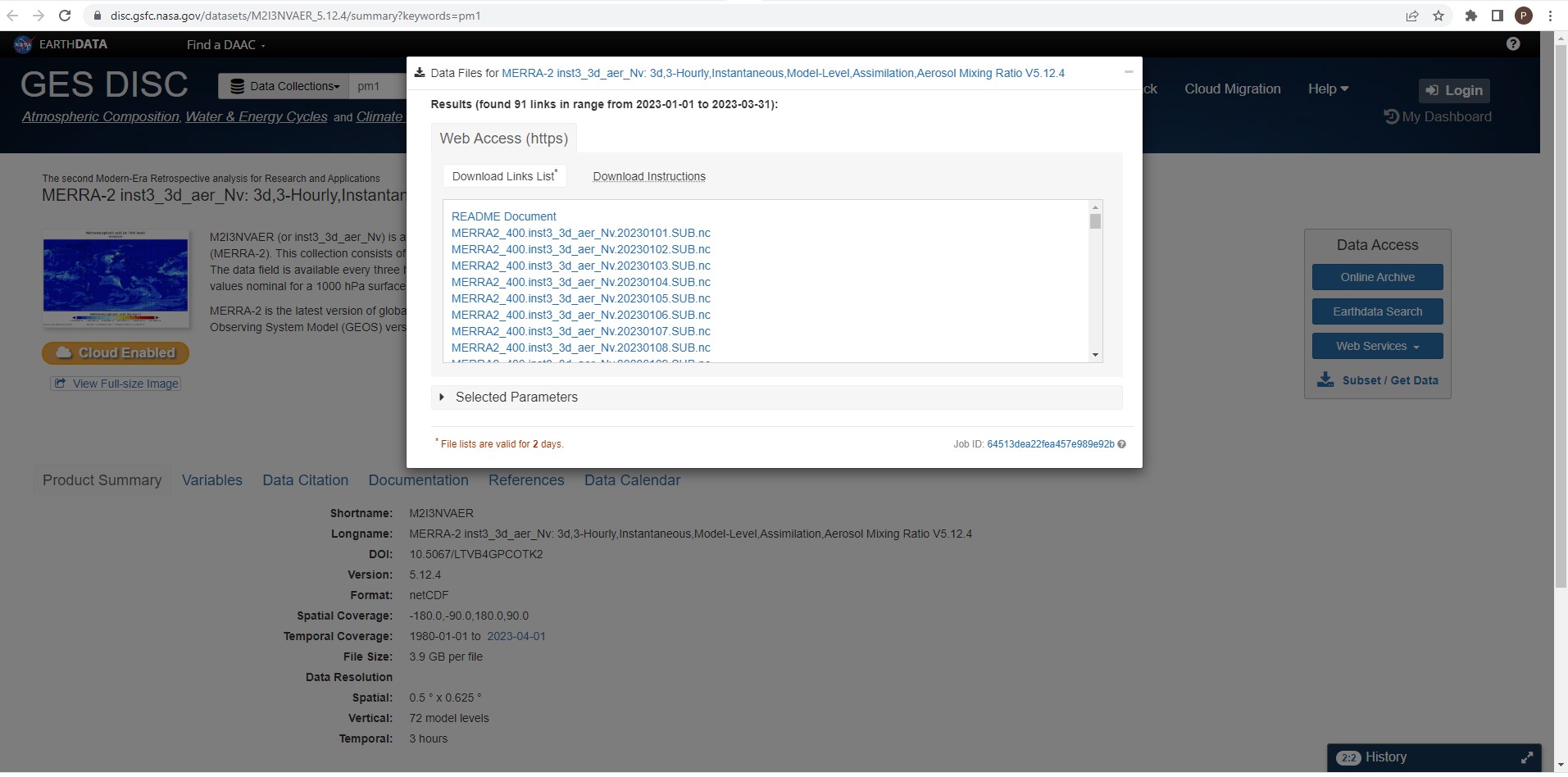Expand the History panel using its fullscreen icon

[x=1529, y=757]
